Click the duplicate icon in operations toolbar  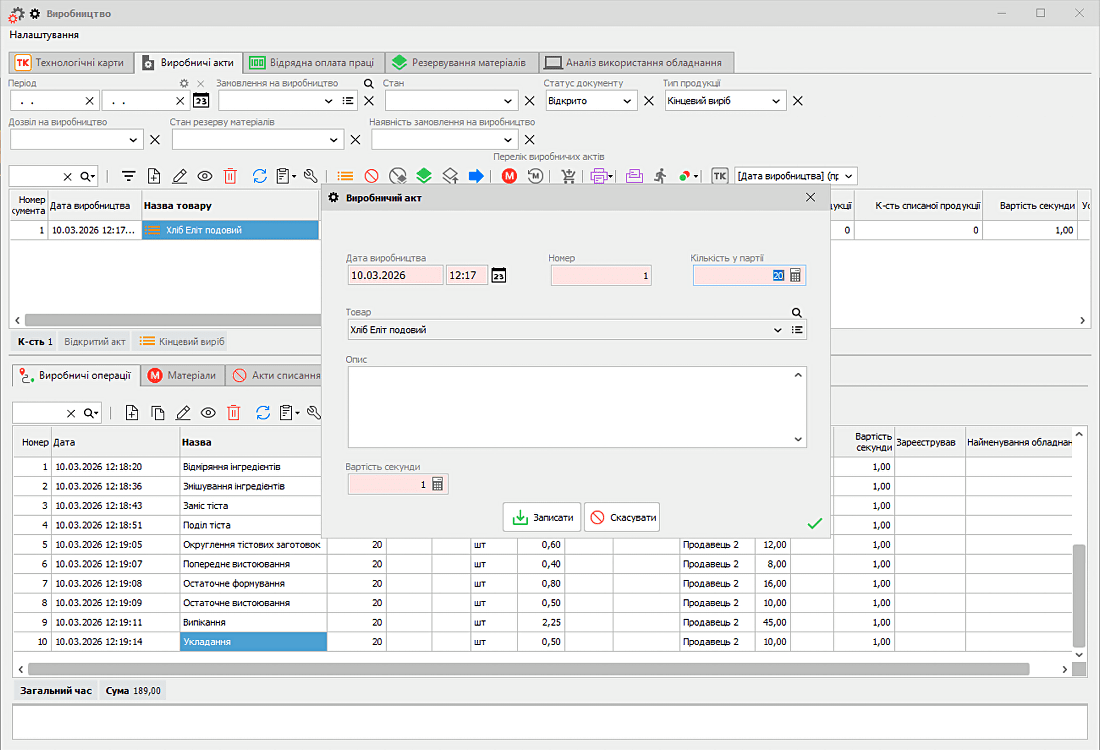tap(157, 412)
